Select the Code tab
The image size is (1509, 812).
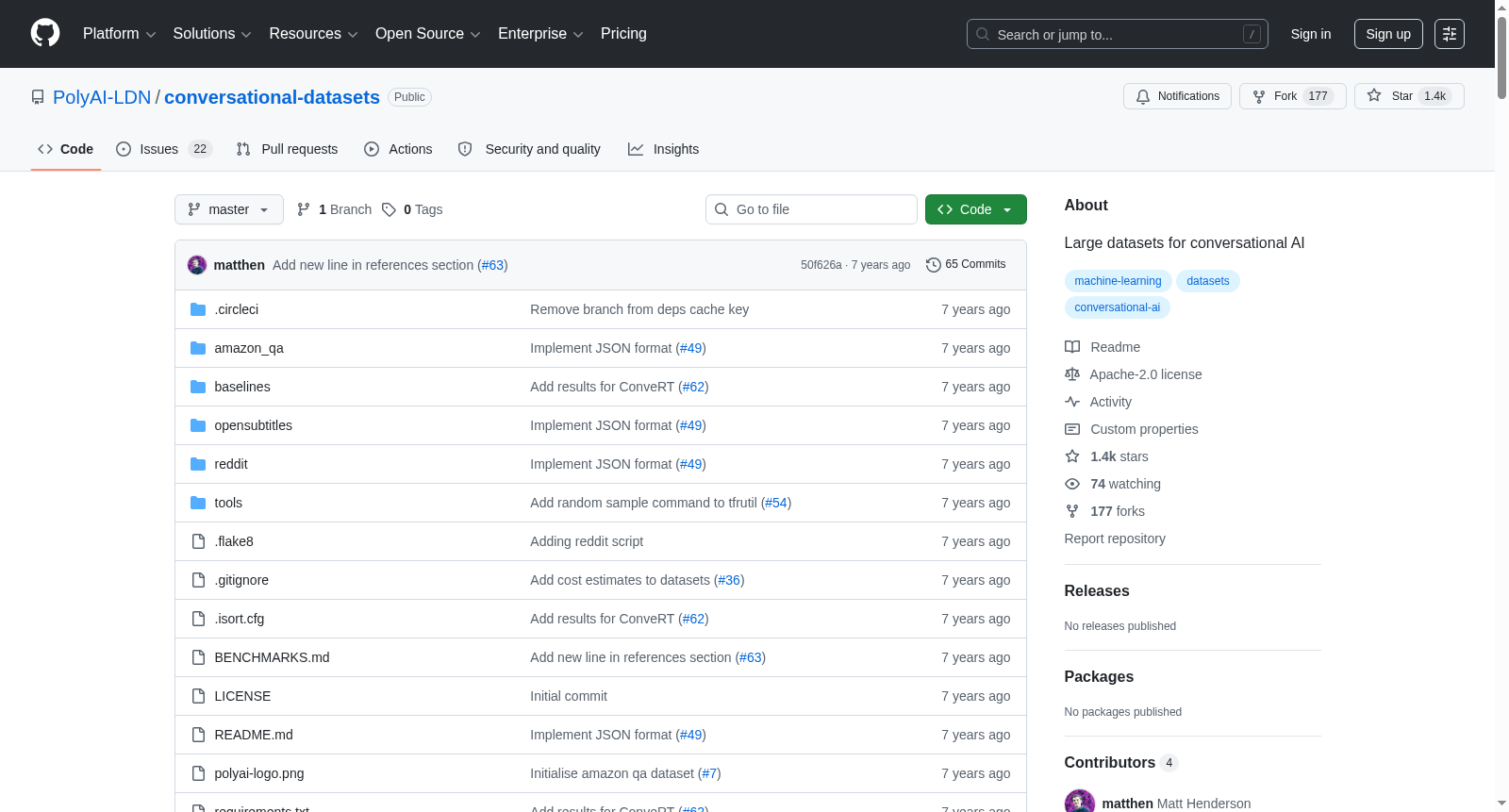click(x=66, y=149)
